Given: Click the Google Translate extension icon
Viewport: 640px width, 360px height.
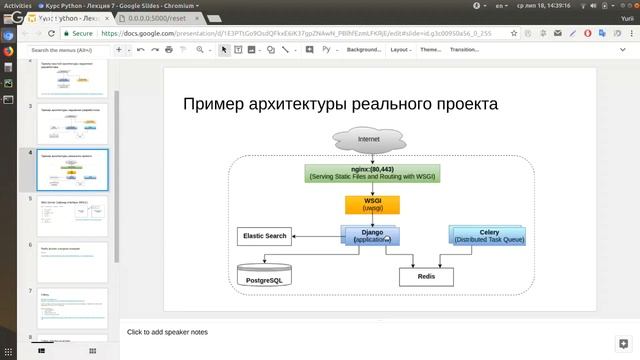Looking at the screenshot, I should [x=602, y=33].
